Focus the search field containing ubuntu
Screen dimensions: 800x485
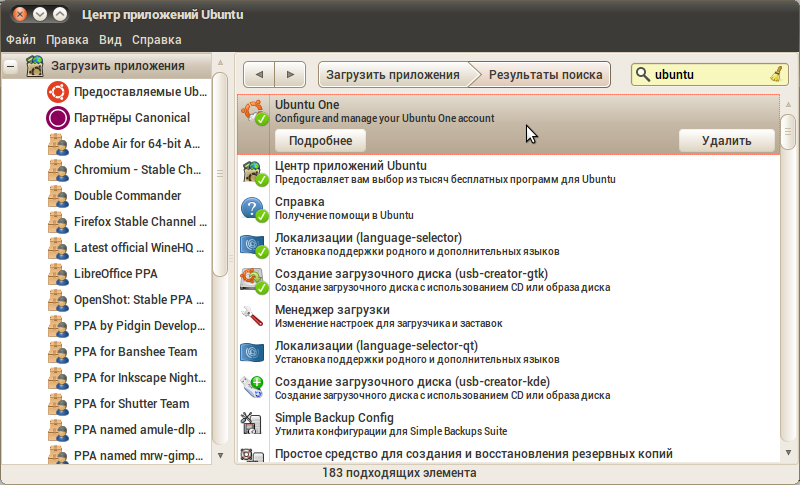click(x=710, y=74)
